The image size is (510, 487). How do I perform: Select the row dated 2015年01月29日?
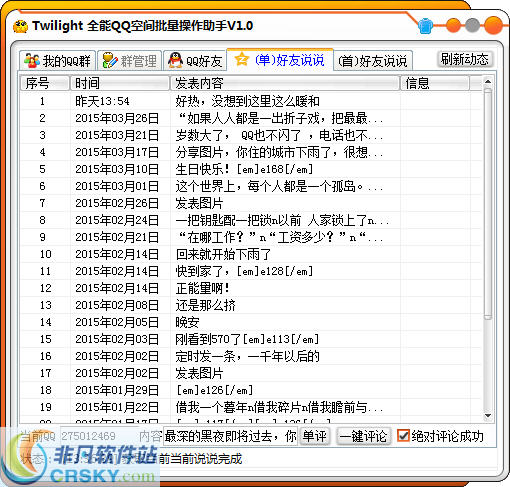[251, 390]
